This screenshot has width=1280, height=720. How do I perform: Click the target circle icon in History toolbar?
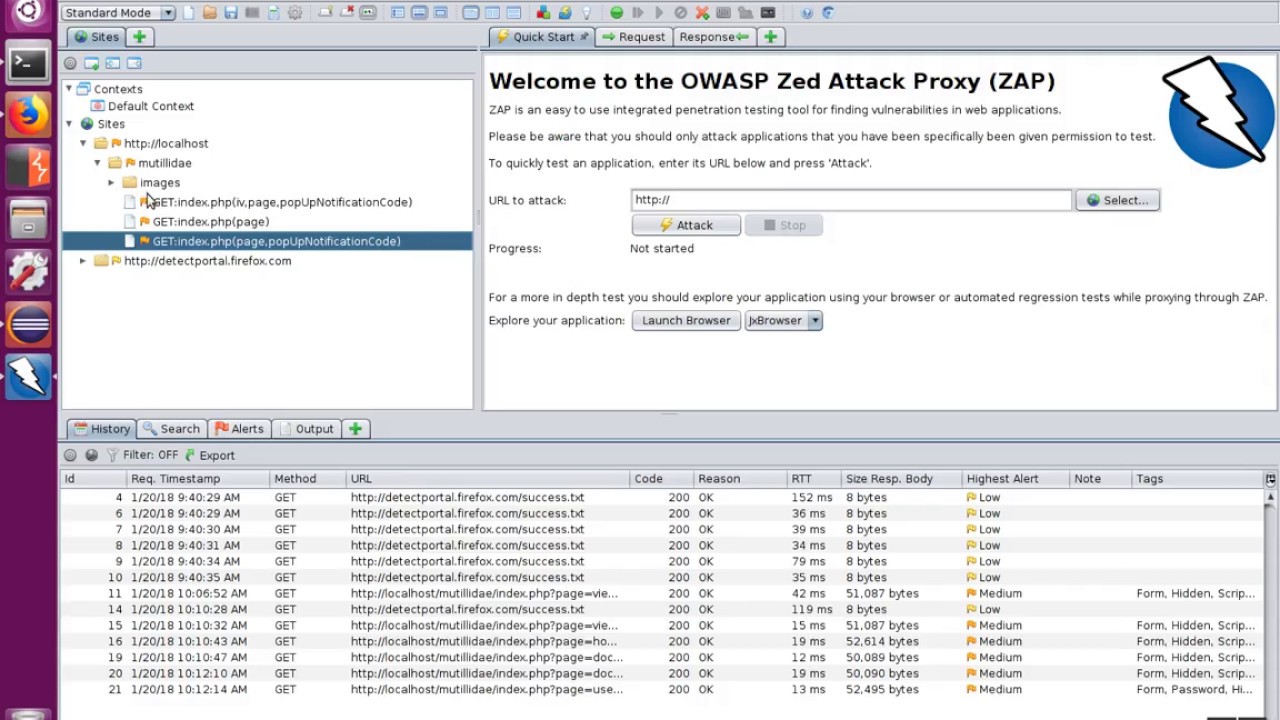click(x=70, y=455)
